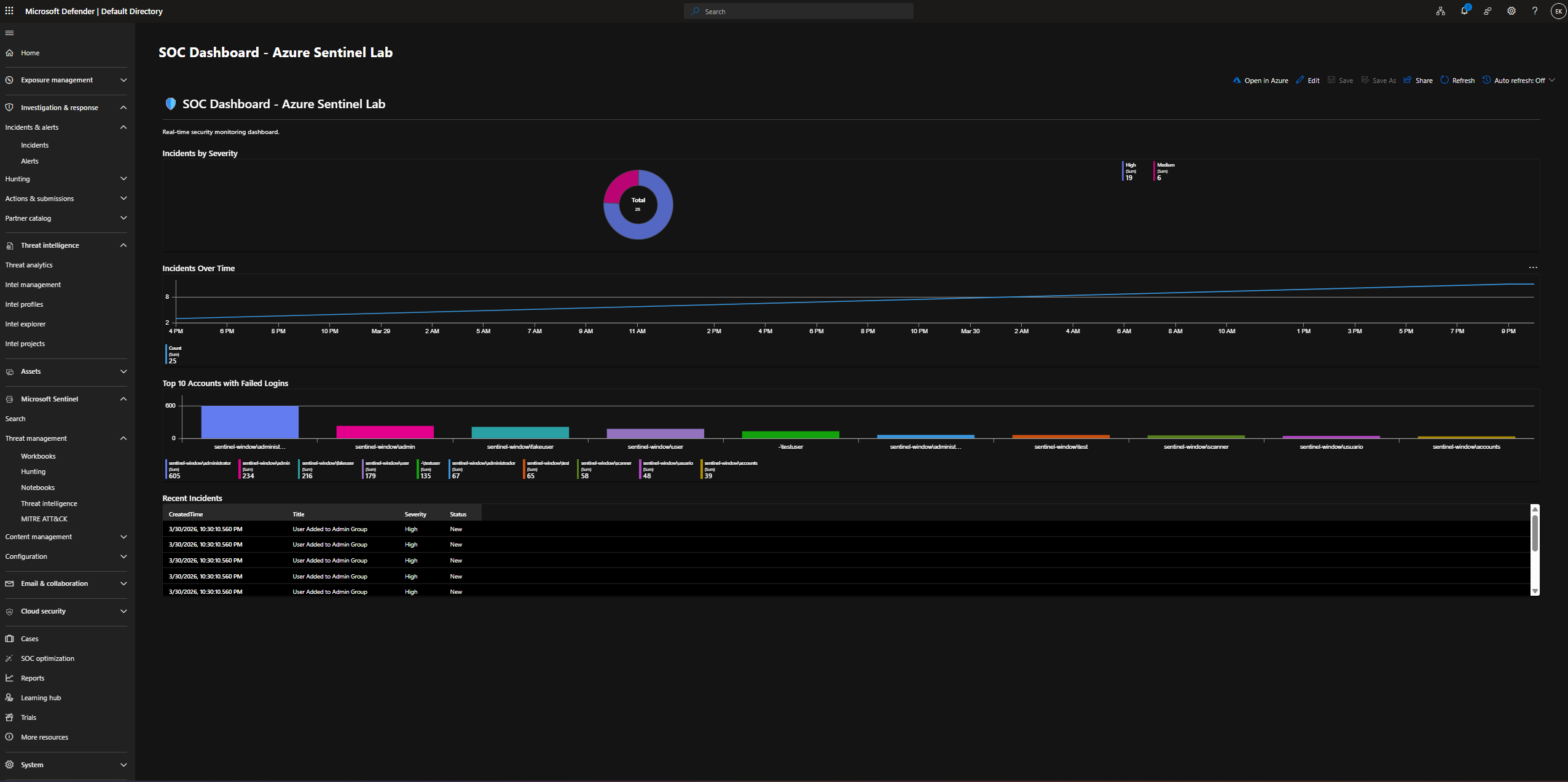Open the Learning hub
The height and width of the screenshot is (782, 1568).
[x=41, y=697]
